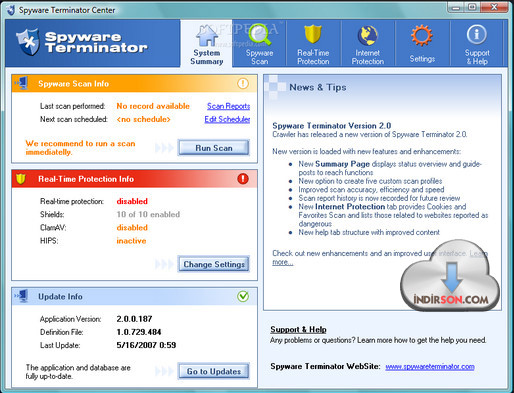Click the red alert icon in Real-Time Protection Info
The width and height of the screenshot is (514, 393).
click(x=243, y=179)
